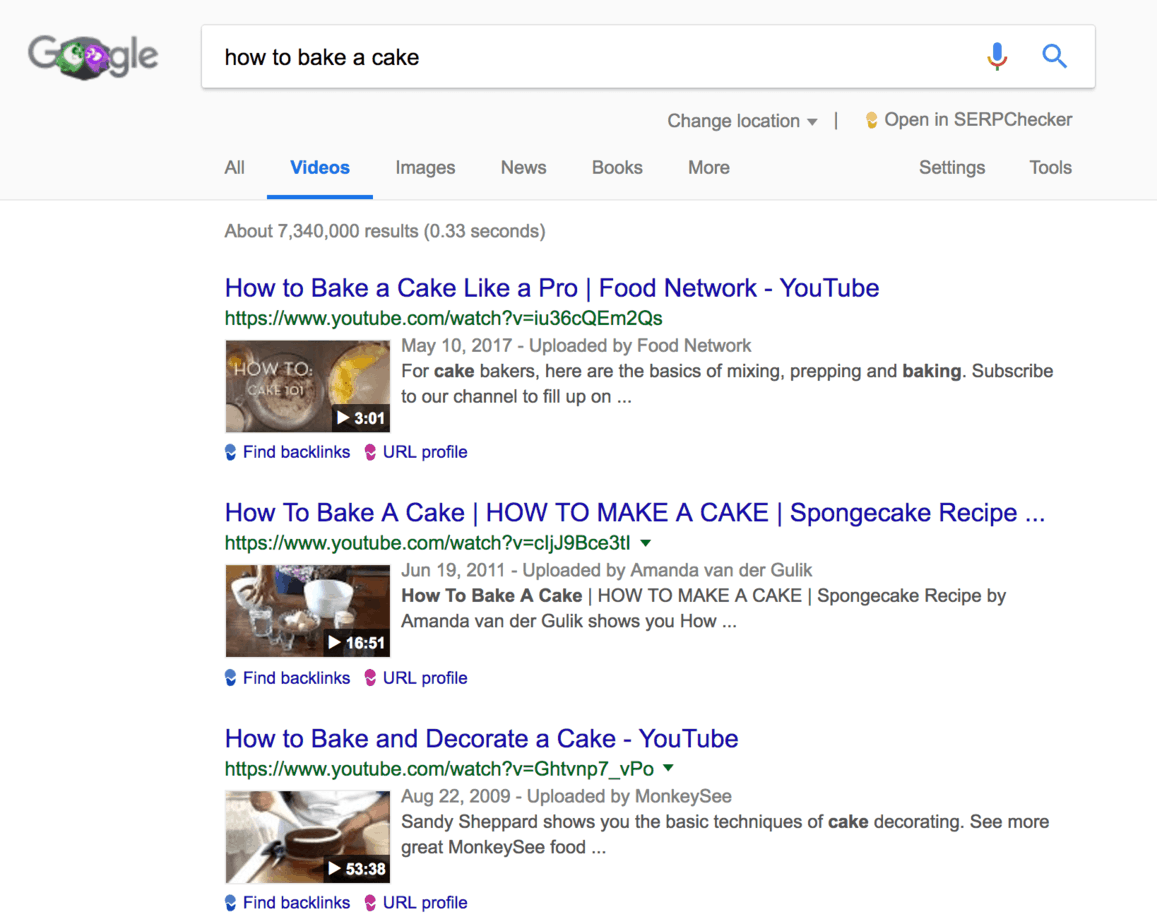Open Search Tools
The image size is (1157, 924).
coord(1050,167)
